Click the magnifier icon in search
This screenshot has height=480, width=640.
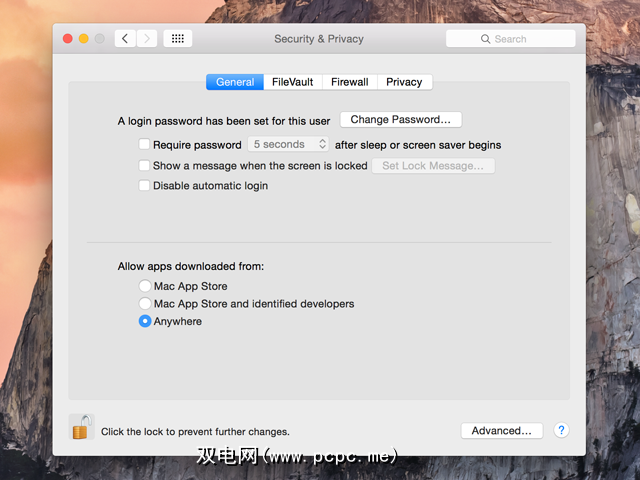pyautogui.click(x=485, y=39)
